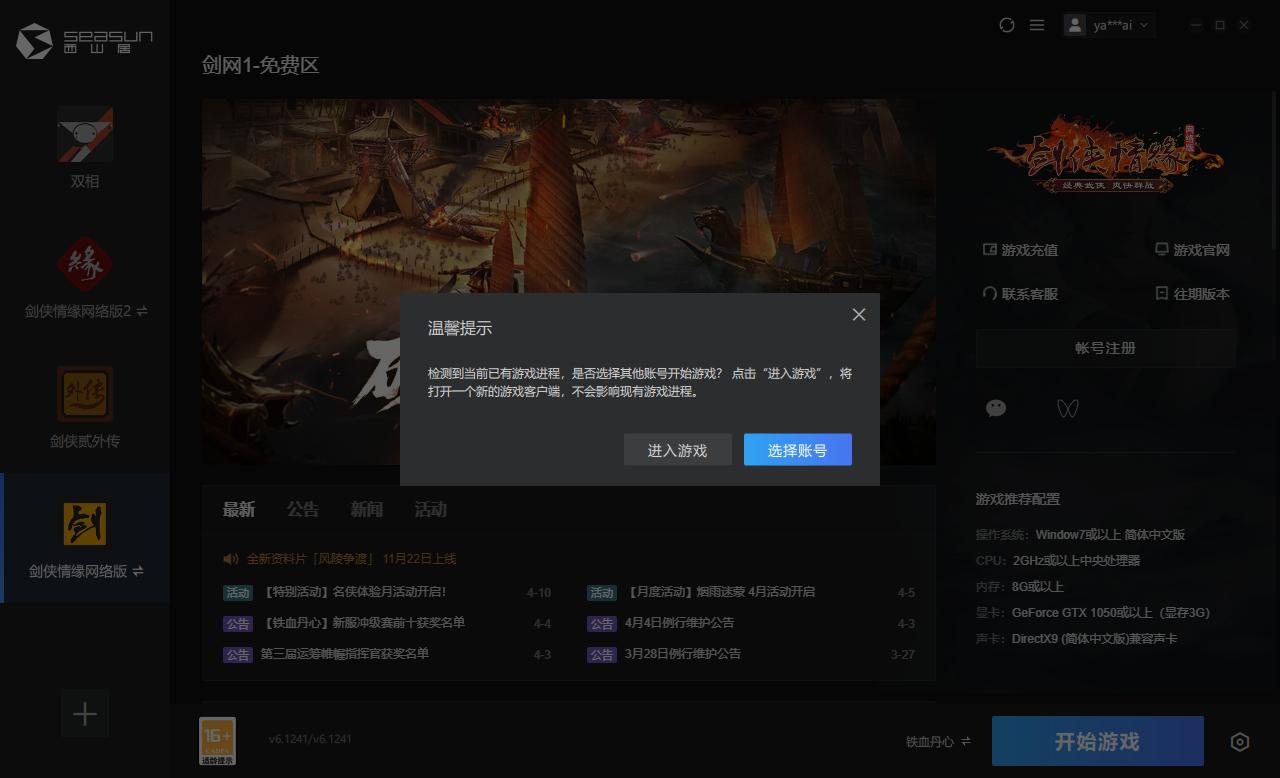
Task: Click the Seasun logo
Action: (x=85, y=41)
